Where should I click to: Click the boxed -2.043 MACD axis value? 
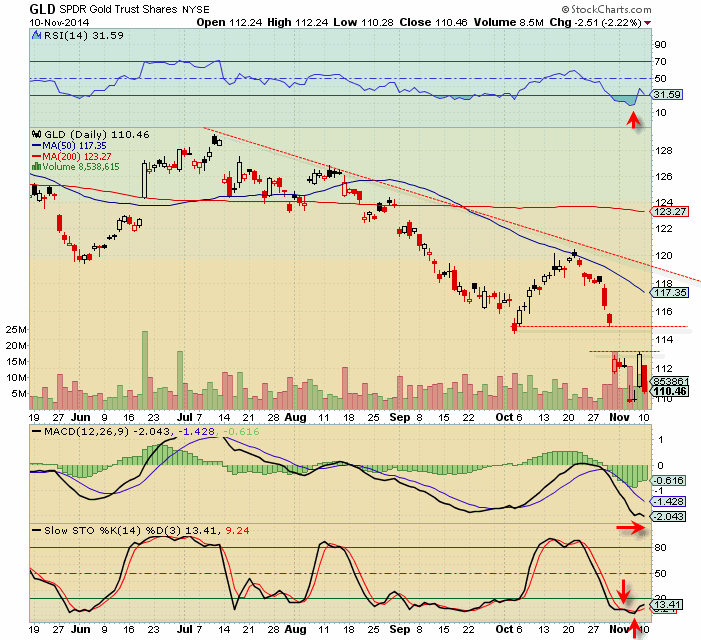pos(669,517)
